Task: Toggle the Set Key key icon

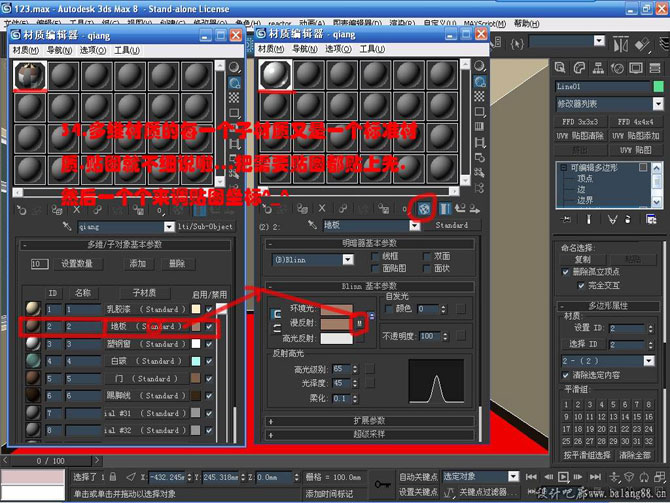Action: point(382,484)
